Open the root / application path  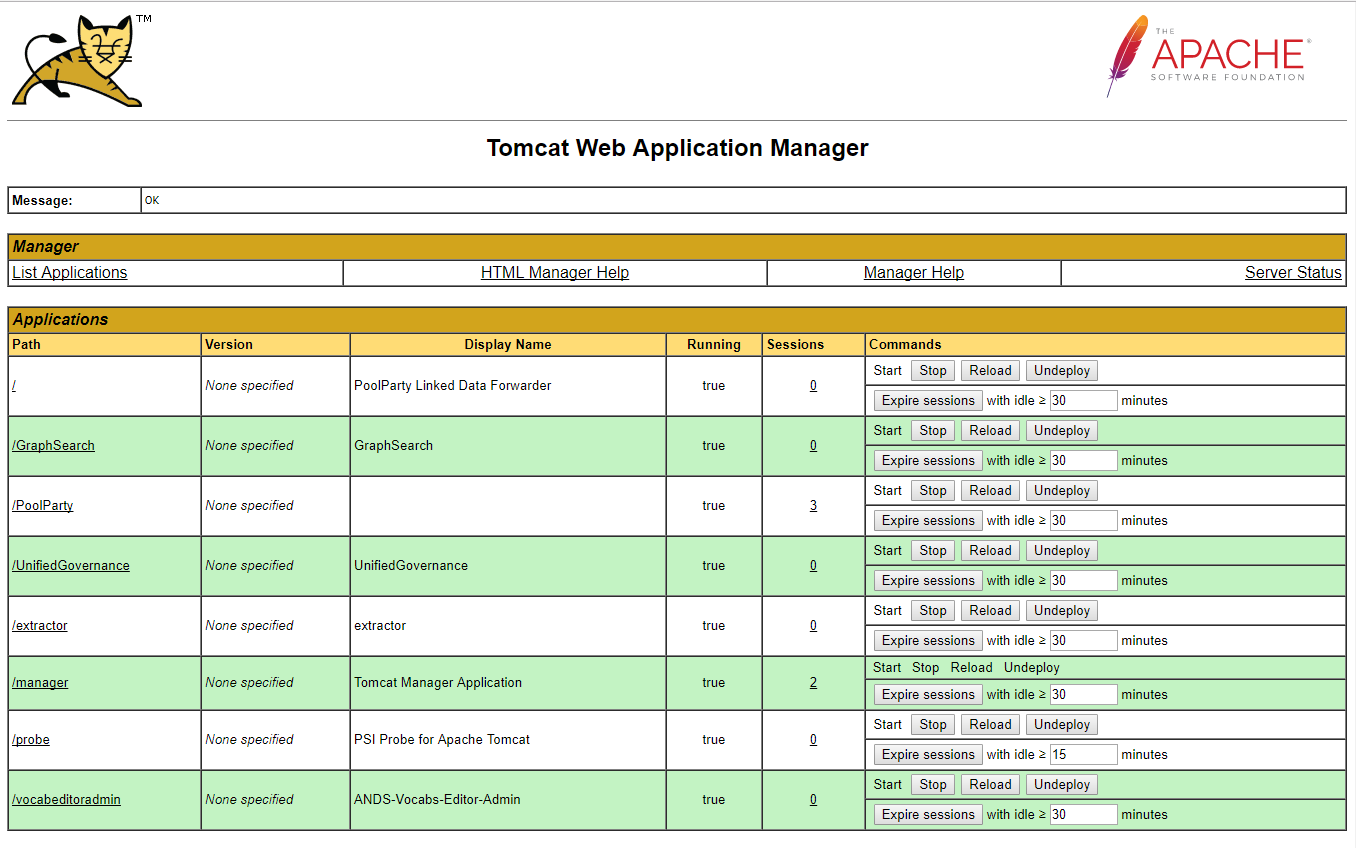pos(14,385)
